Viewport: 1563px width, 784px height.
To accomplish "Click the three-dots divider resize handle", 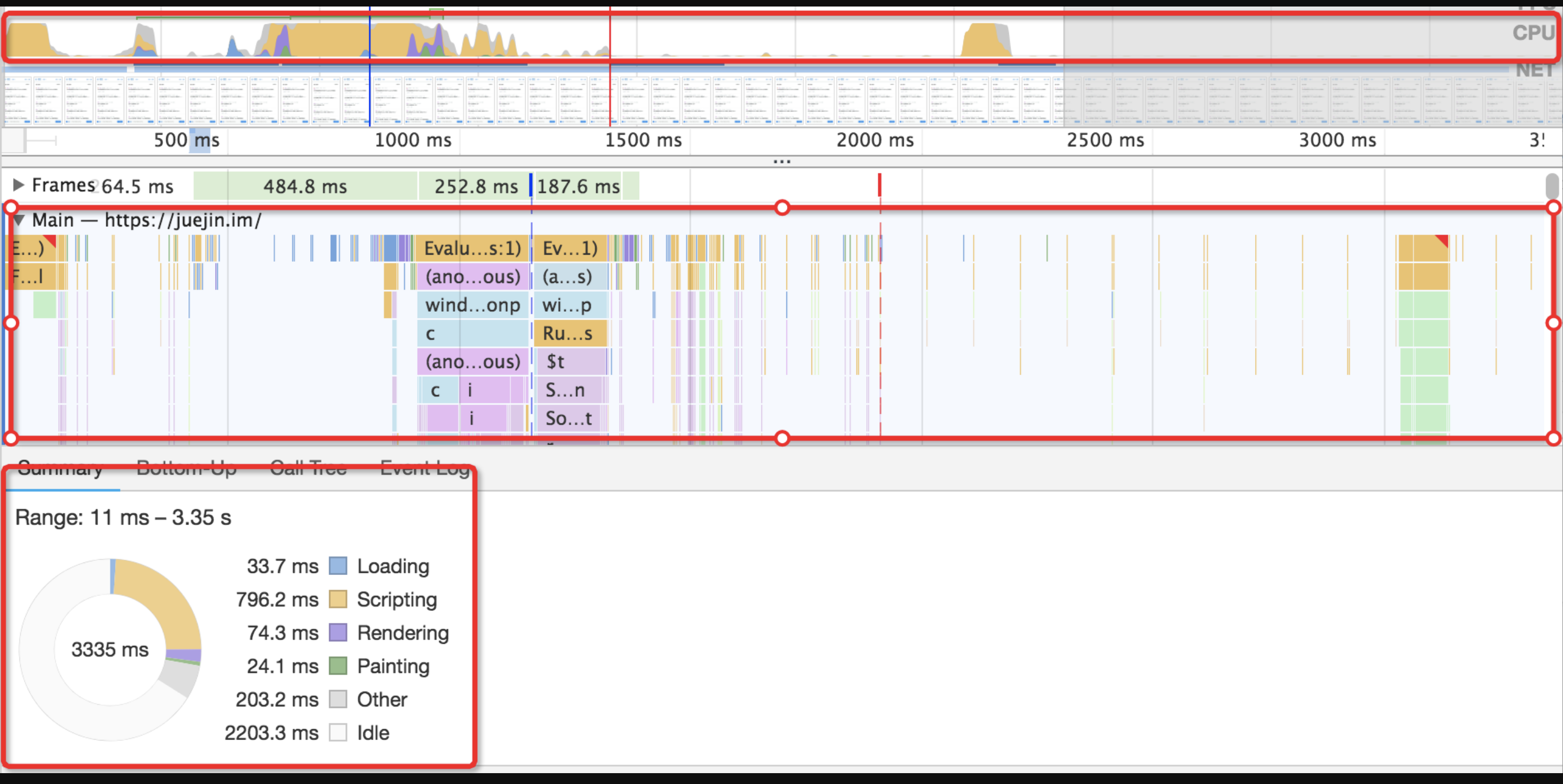I will pyautogui.click(x=781, y=161).
